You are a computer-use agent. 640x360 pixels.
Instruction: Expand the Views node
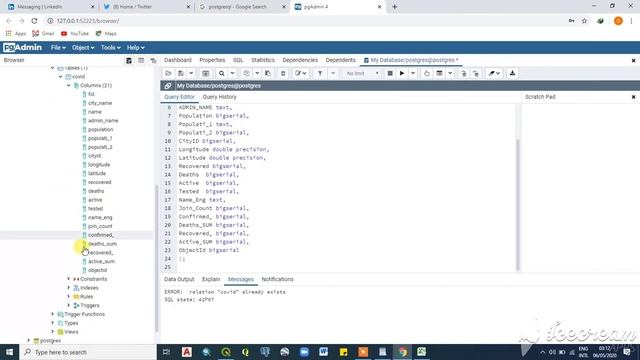(x=52, y=332)
